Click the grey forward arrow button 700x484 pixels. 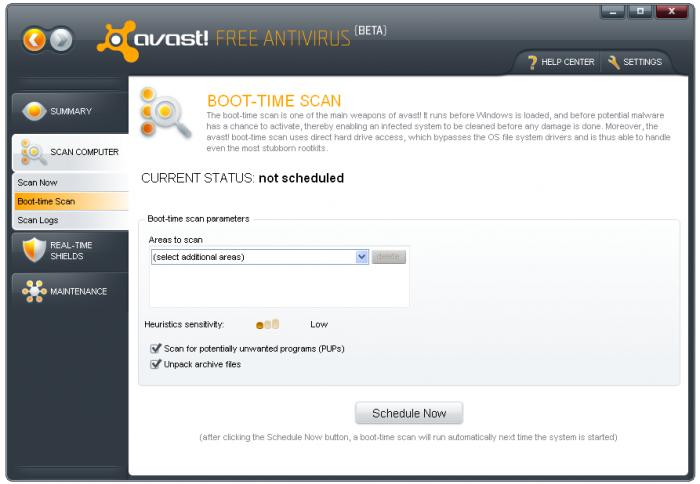pyautogui.click(x=61, y=40)
